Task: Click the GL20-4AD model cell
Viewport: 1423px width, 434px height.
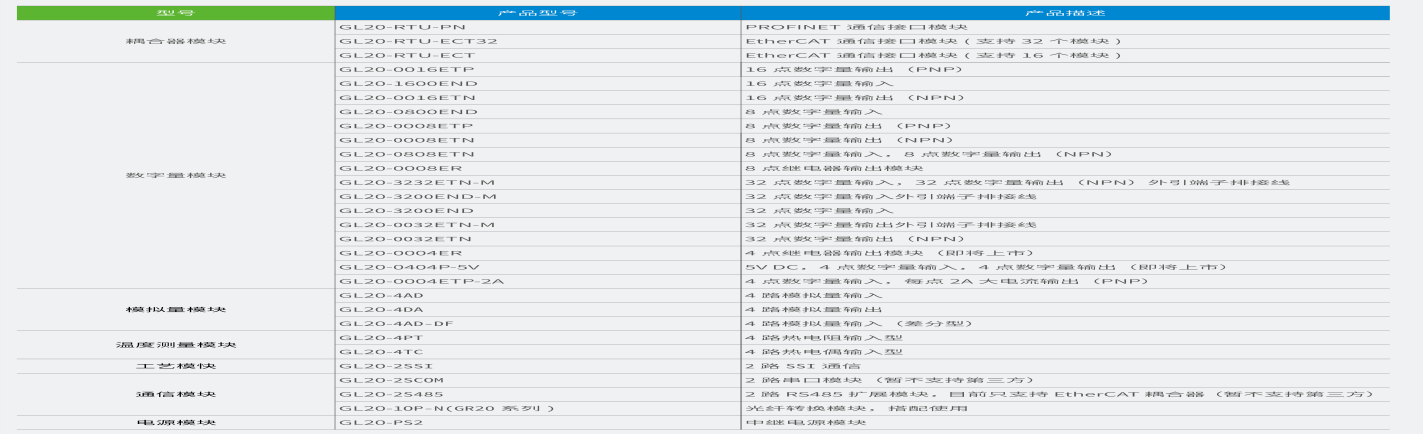Action: click(x=537, y=295)
